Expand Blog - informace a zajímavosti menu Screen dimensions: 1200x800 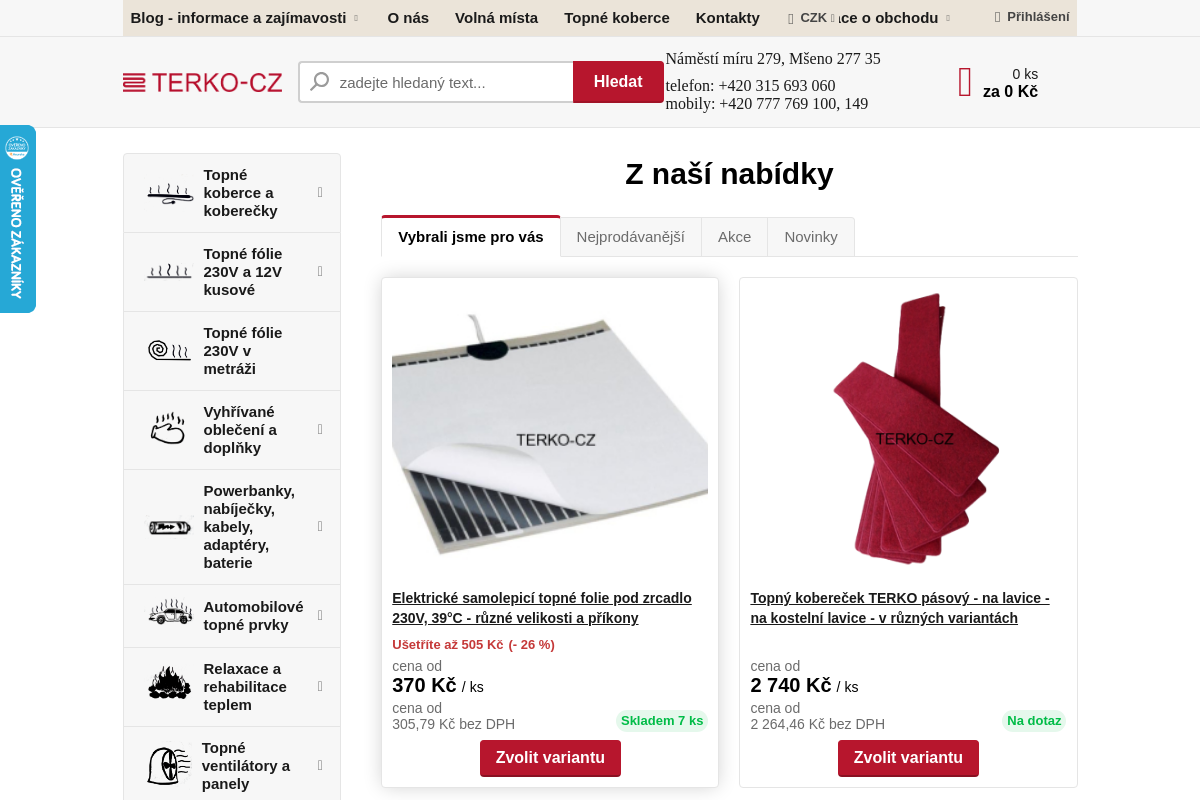(x=244, y=18)
